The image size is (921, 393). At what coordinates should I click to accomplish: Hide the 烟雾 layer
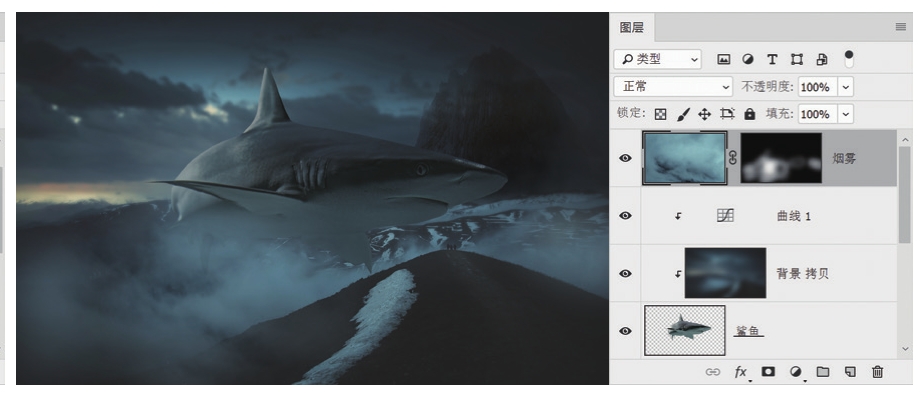click(626, 158)
